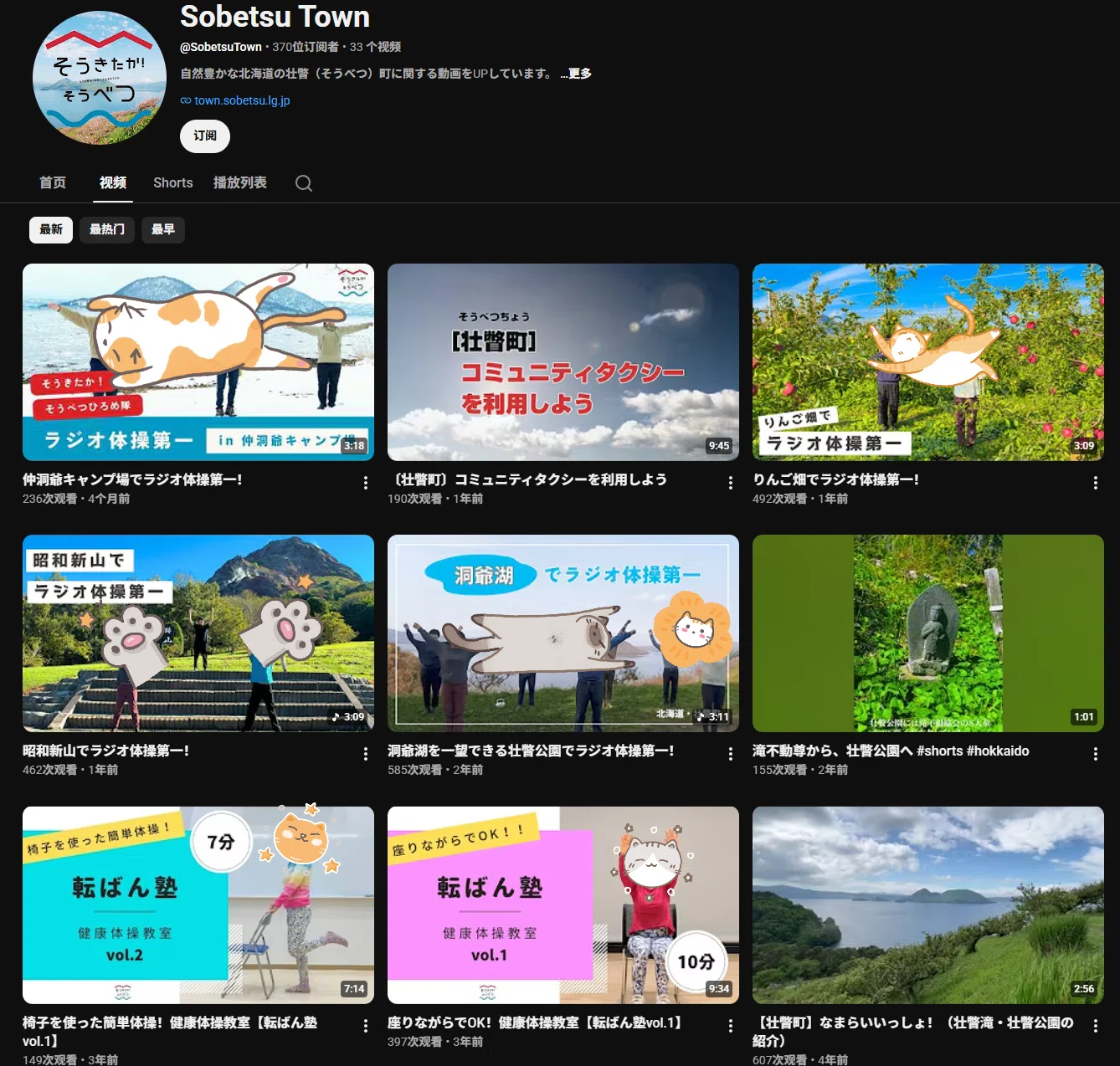
Task: Click the 370位订阅者 subscriber count
Action: [x=306, y=47]
